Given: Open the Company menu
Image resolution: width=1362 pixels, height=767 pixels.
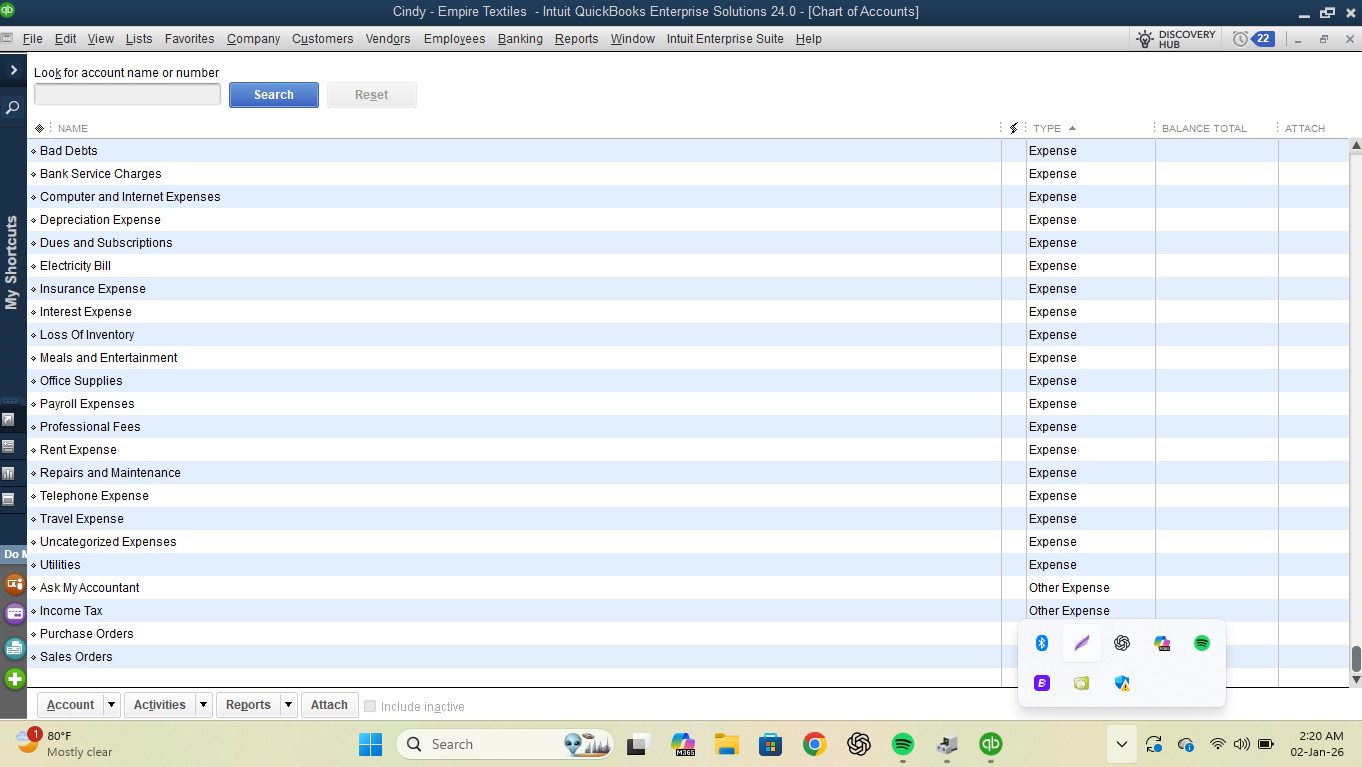Looking at the screenshot, I should click(253, 39).
